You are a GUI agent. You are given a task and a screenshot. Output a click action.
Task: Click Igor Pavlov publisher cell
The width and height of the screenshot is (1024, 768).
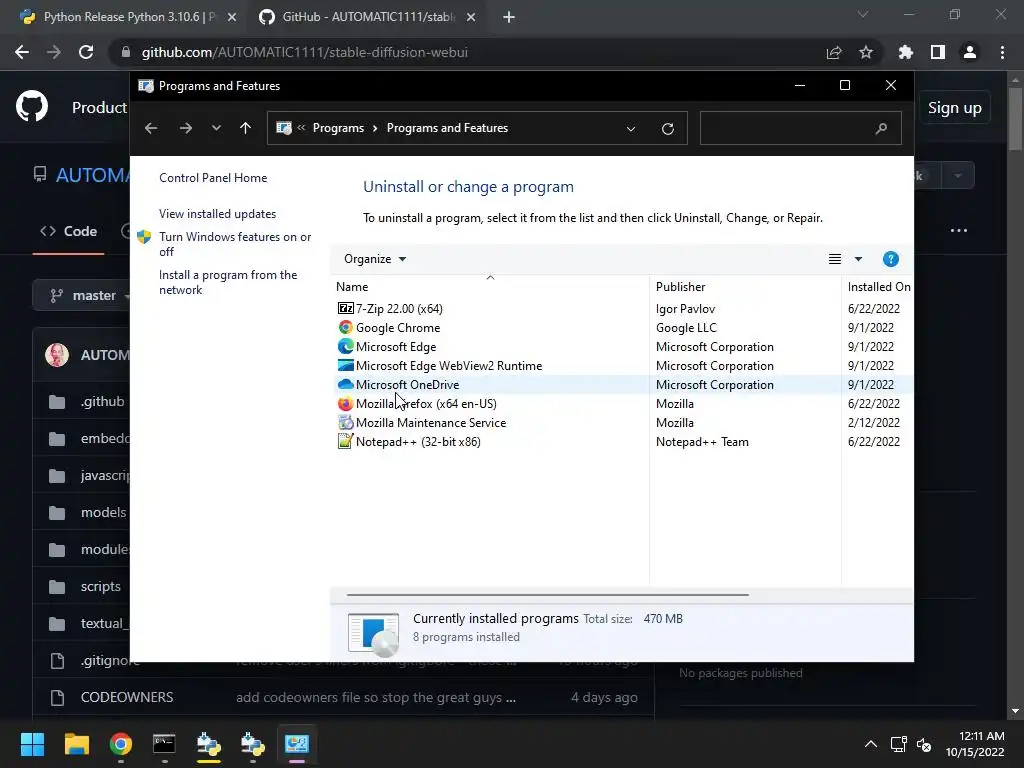click(x=685, y=308)
